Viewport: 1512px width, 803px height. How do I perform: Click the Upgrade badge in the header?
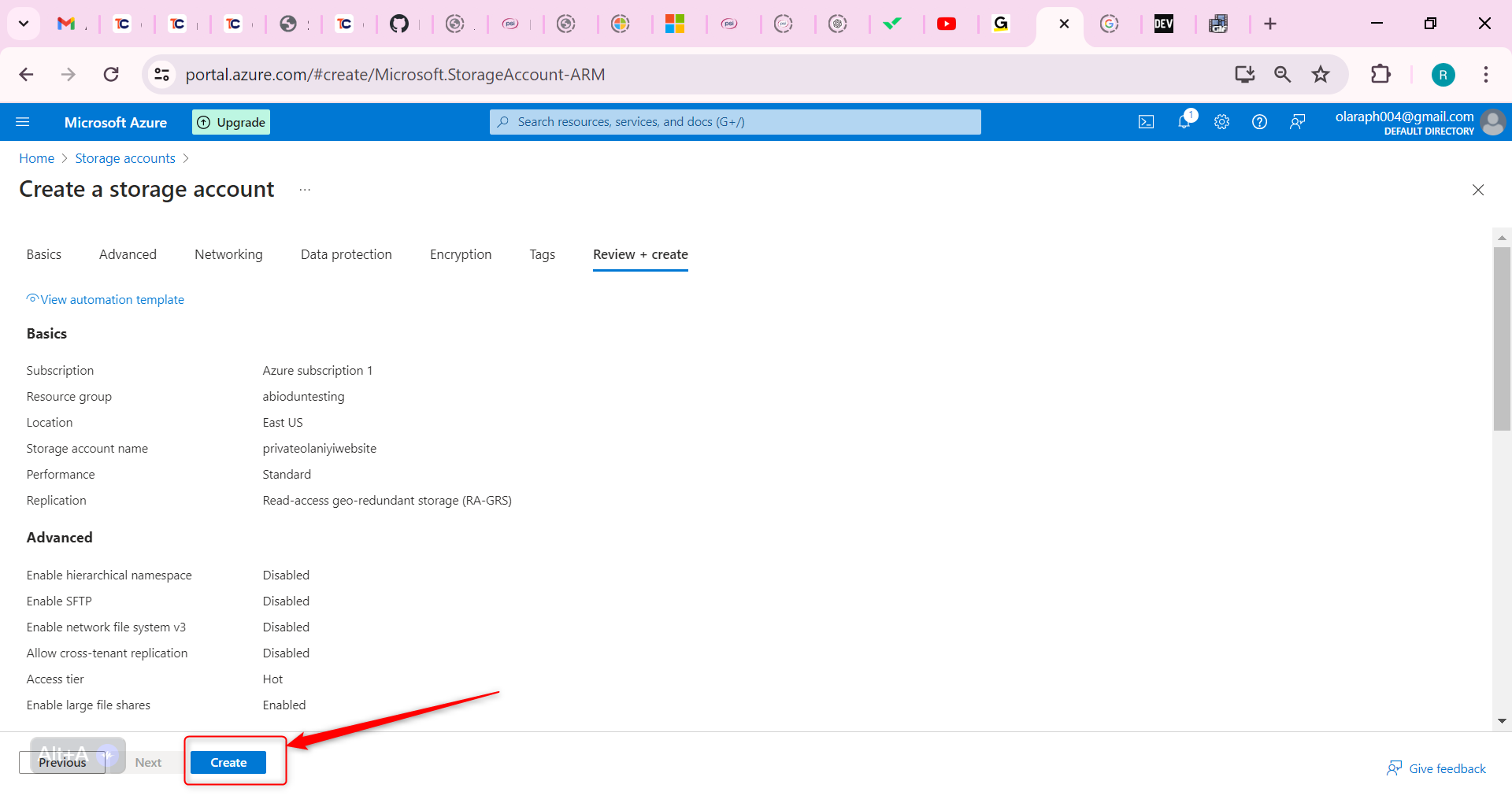coord(231,121)
